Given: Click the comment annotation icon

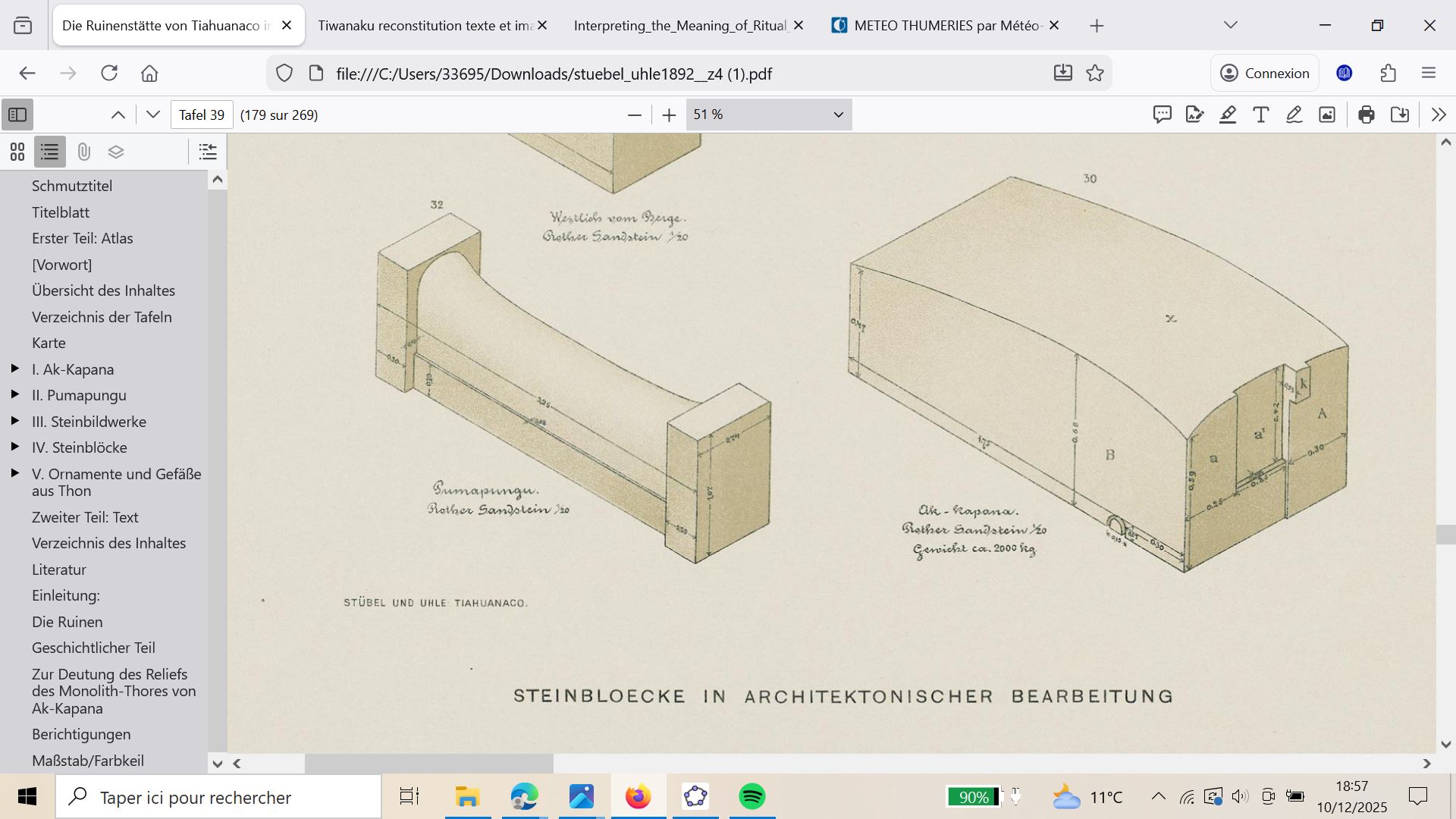Looking at the screenshot, I should [x=1162, y=115].
